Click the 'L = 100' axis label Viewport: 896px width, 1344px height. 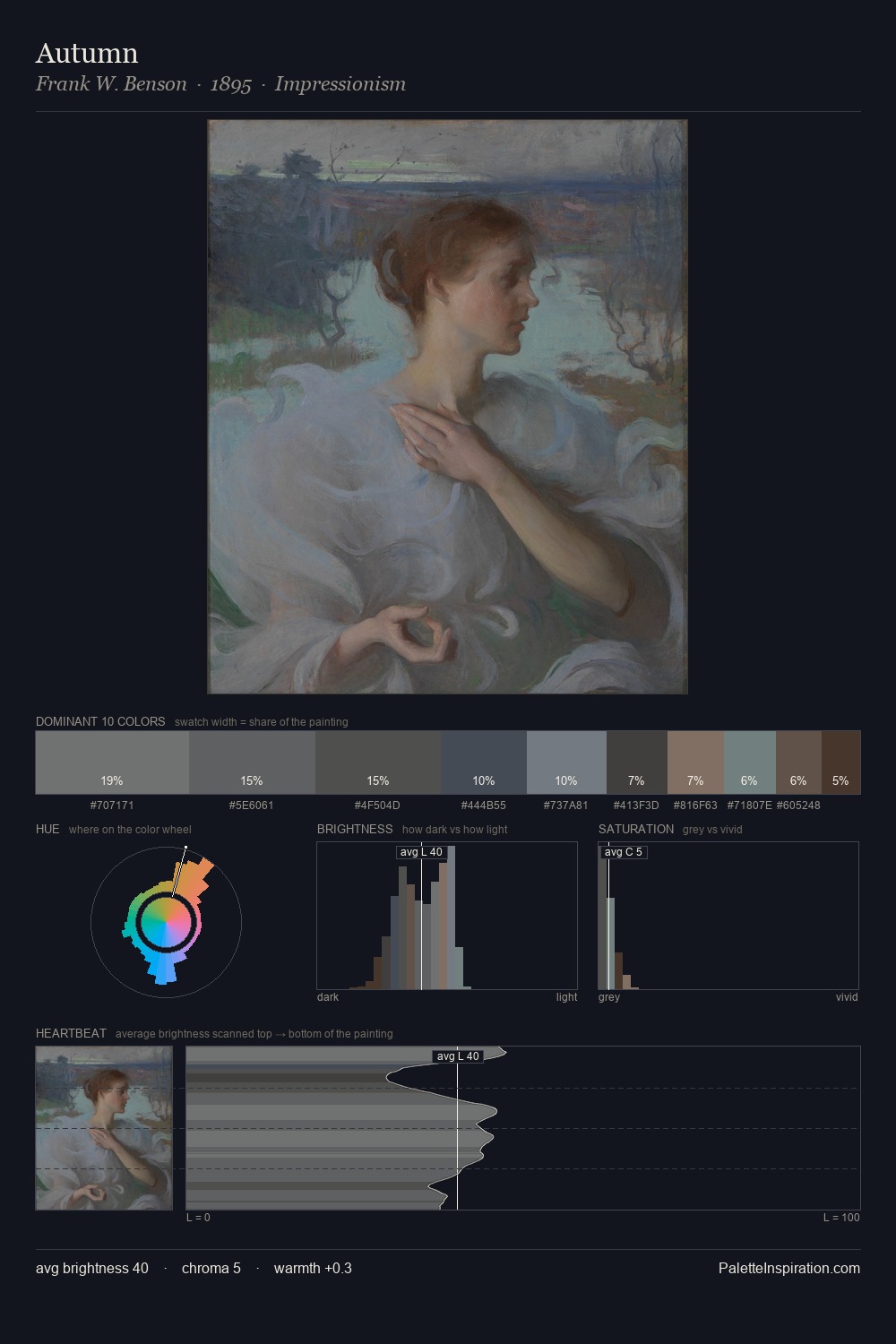841,1218
